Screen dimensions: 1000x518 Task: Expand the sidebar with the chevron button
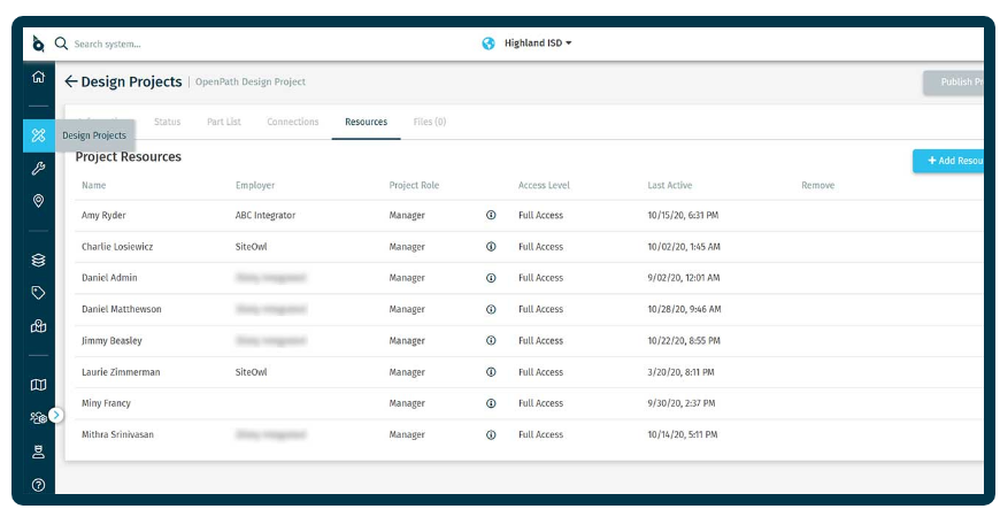[56, 415]
